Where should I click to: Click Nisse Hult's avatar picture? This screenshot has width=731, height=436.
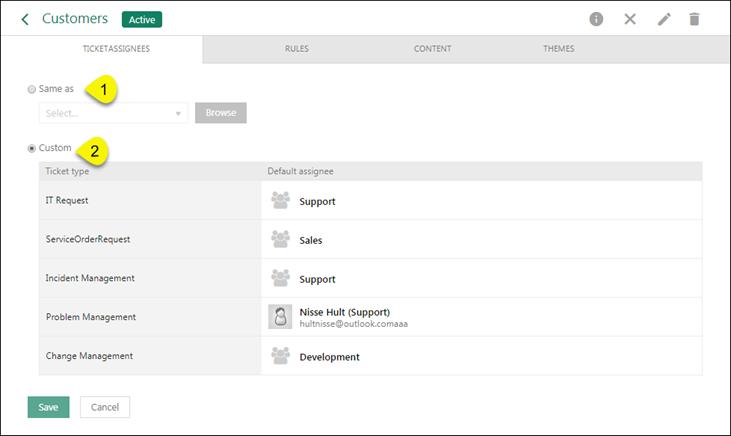(280, 317)
